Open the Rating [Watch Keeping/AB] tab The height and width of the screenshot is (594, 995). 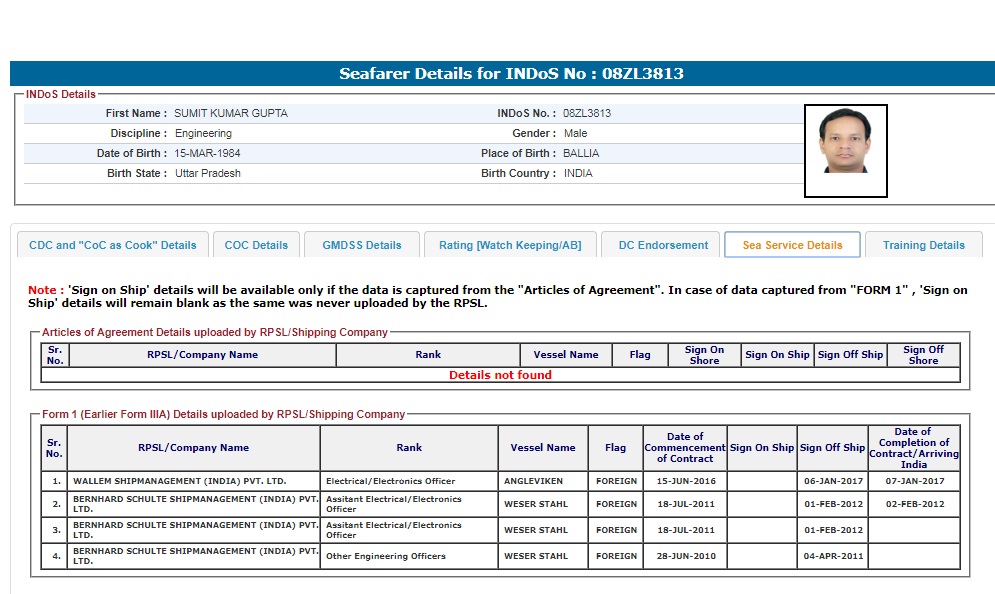click(x=510, y=245)
